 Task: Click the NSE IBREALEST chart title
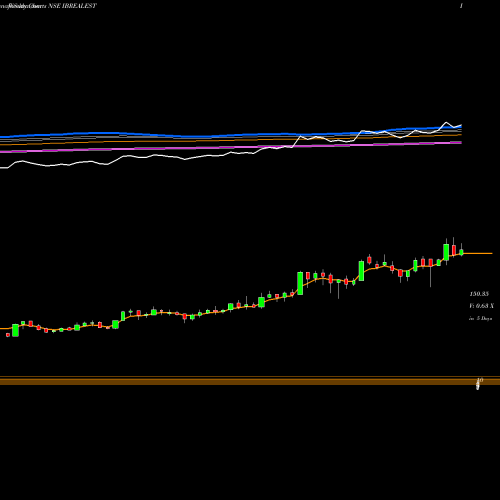(72, 6)
